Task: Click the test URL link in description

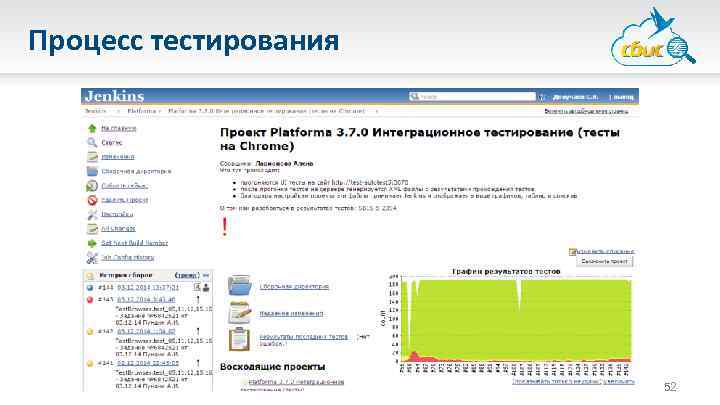Action: [x=370, y=183]
